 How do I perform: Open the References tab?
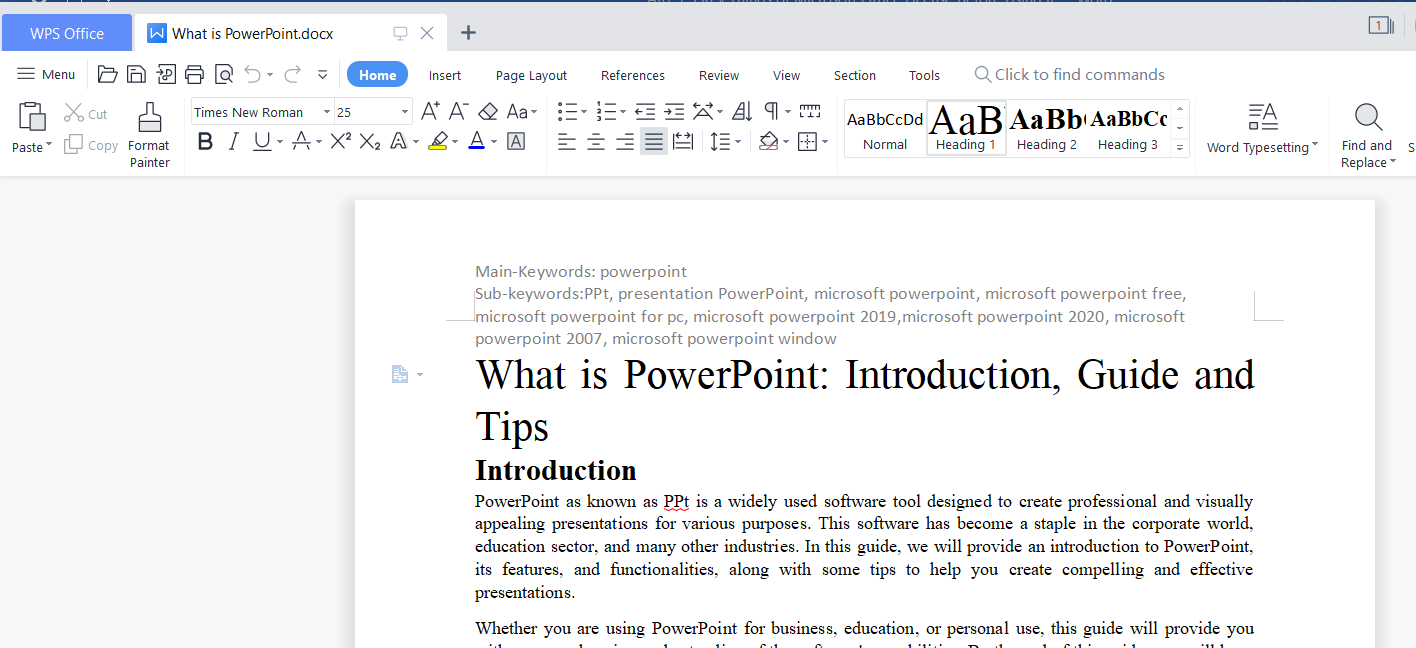coord(633,75)
